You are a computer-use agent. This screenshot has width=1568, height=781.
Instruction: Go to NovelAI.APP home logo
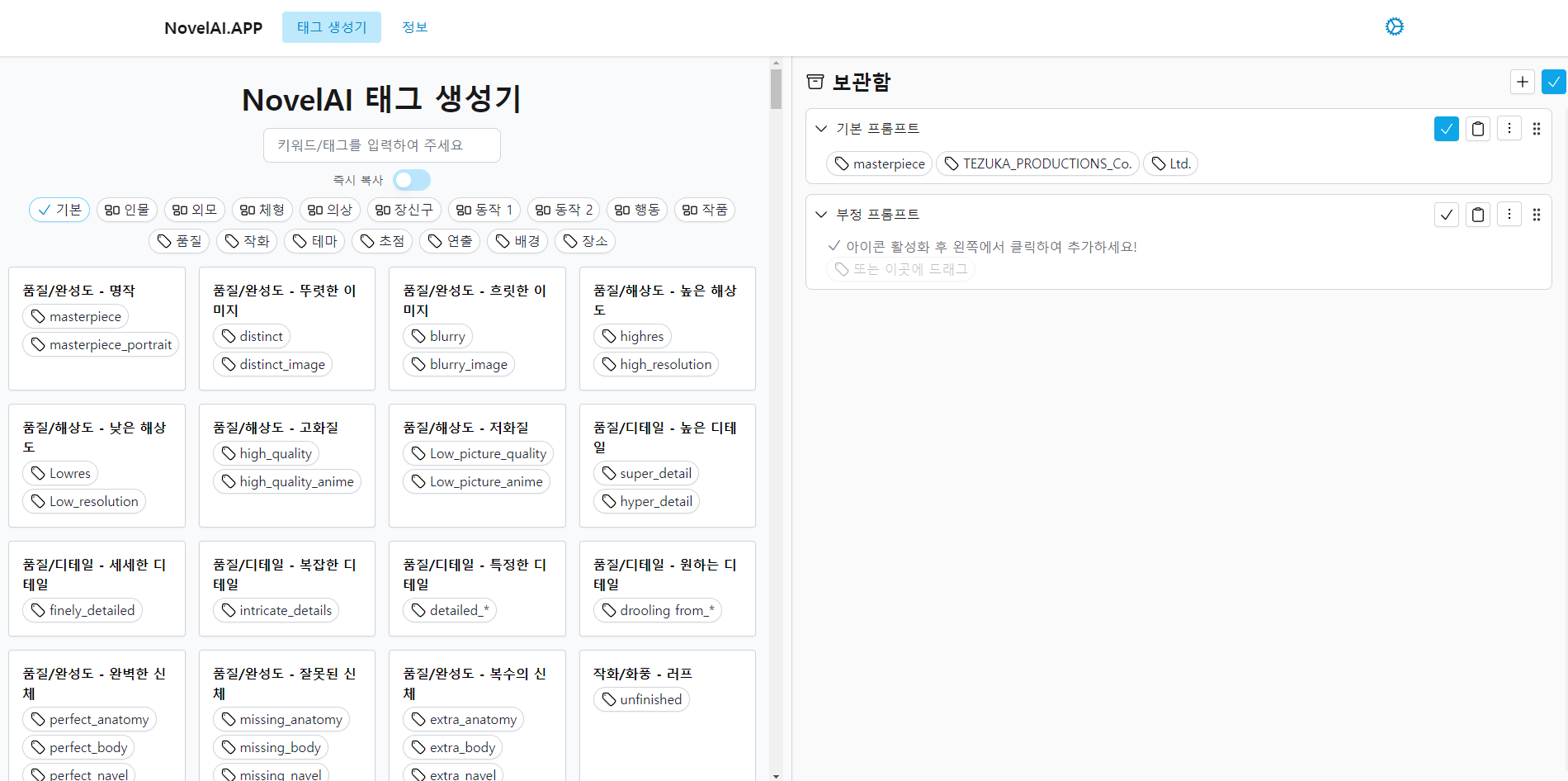point(213,28)
